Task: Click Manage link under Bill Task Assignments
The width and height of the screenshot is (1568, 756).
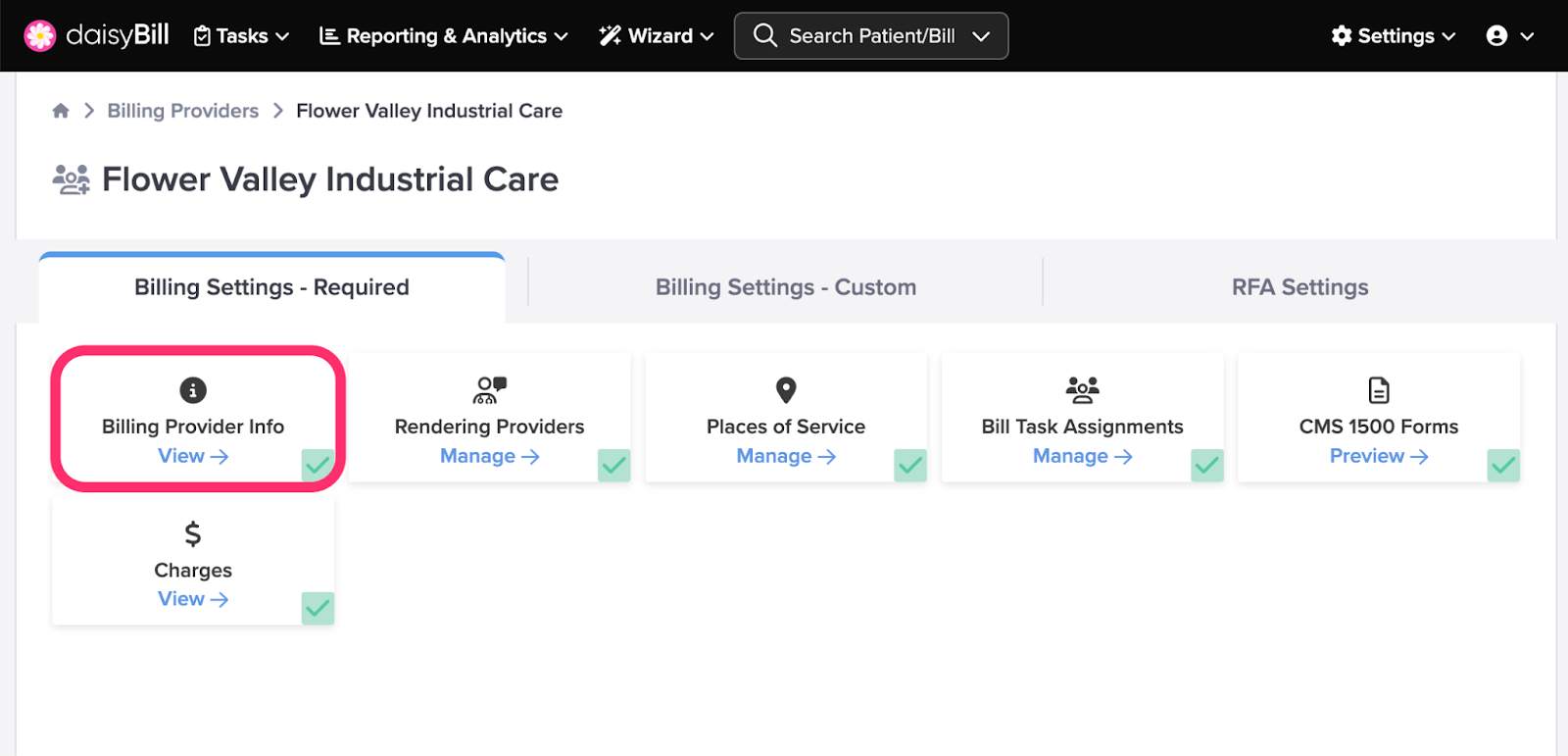Action: [x=1083, y=456]
